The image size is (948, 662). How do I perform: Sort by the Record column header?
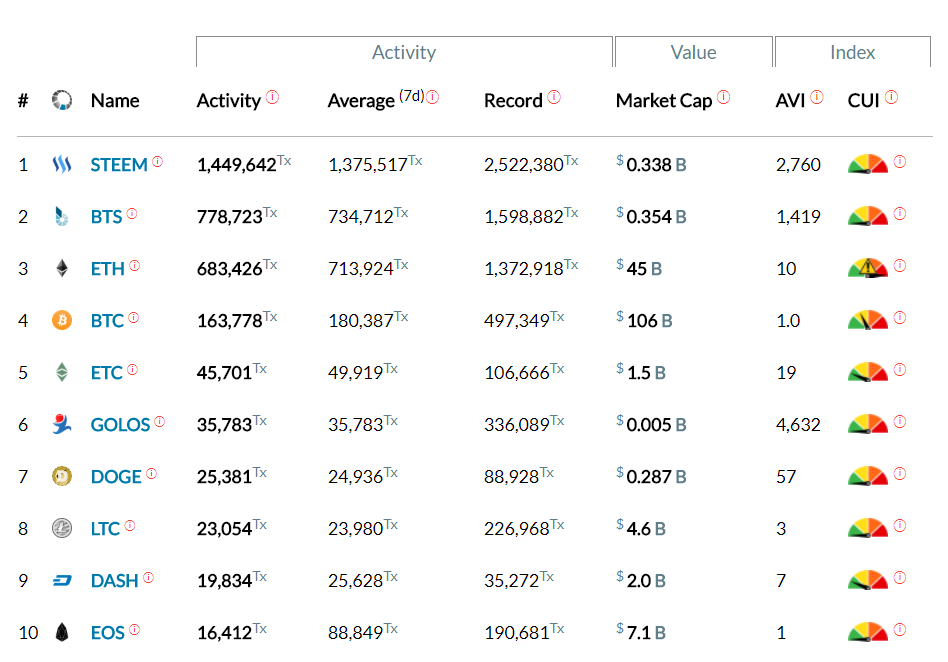(513, 101)
